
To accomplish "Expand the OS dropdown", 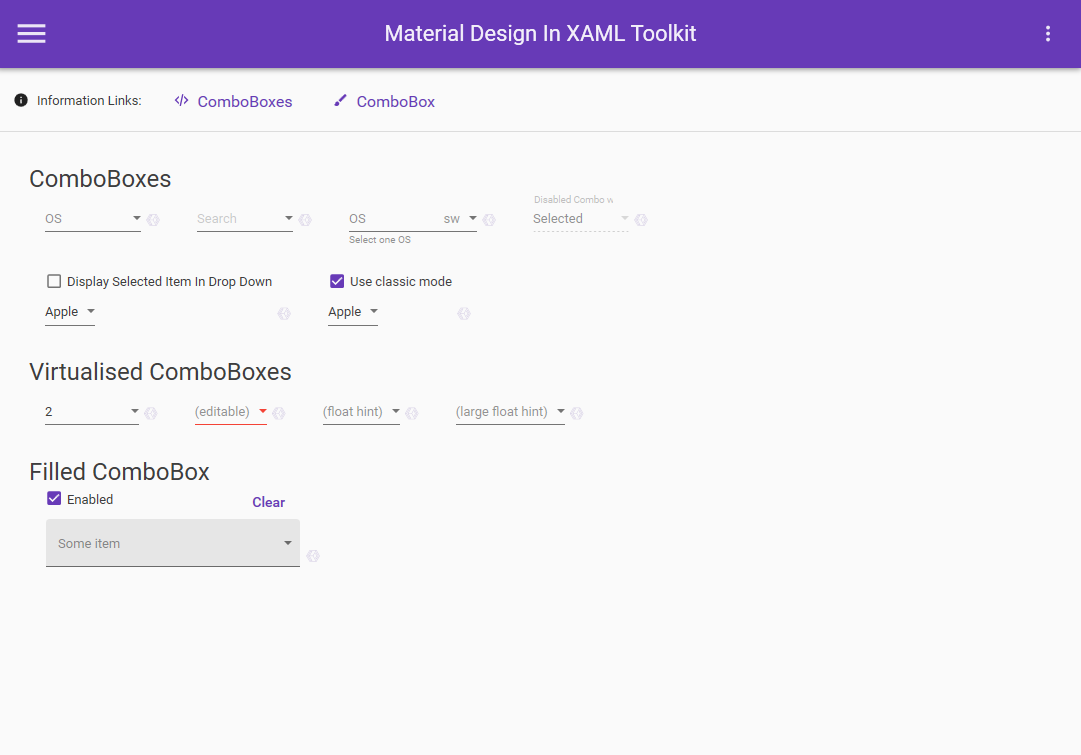I will (x=135, y=218).
